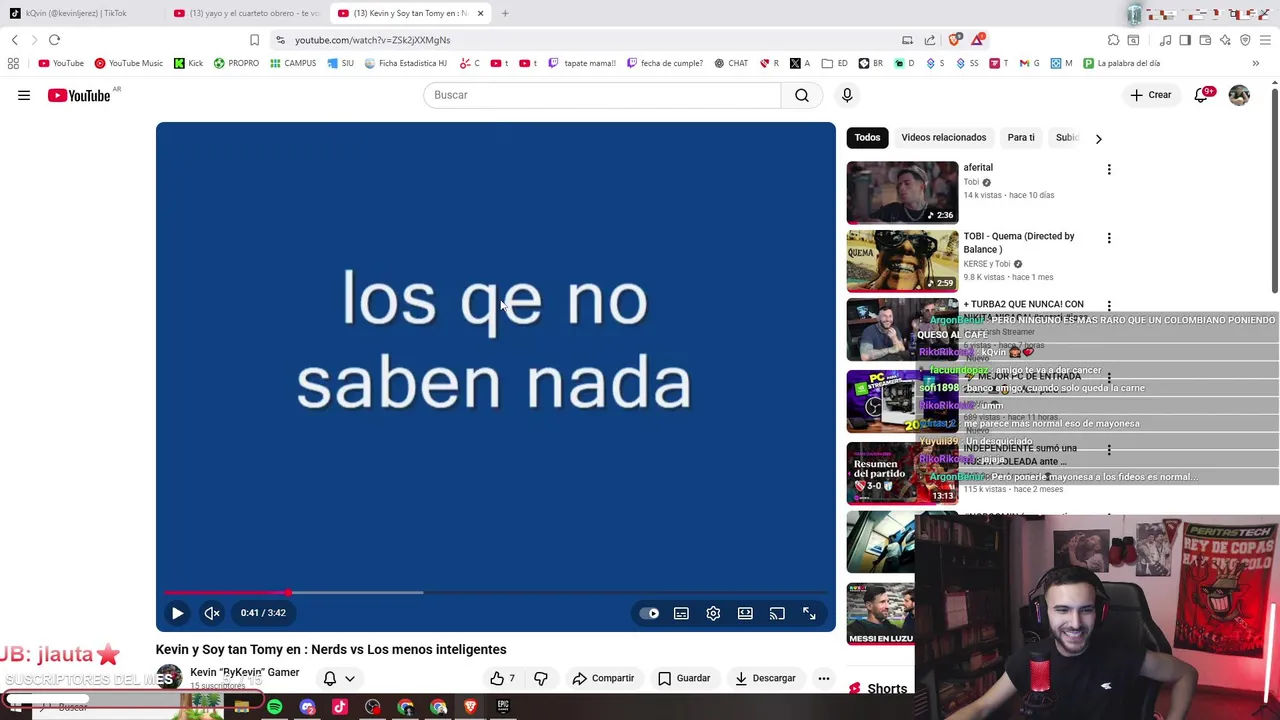Click the Compartir share button
This screenshot has width=1280, height=720.
pyautogui.click(x=603, y=678)
